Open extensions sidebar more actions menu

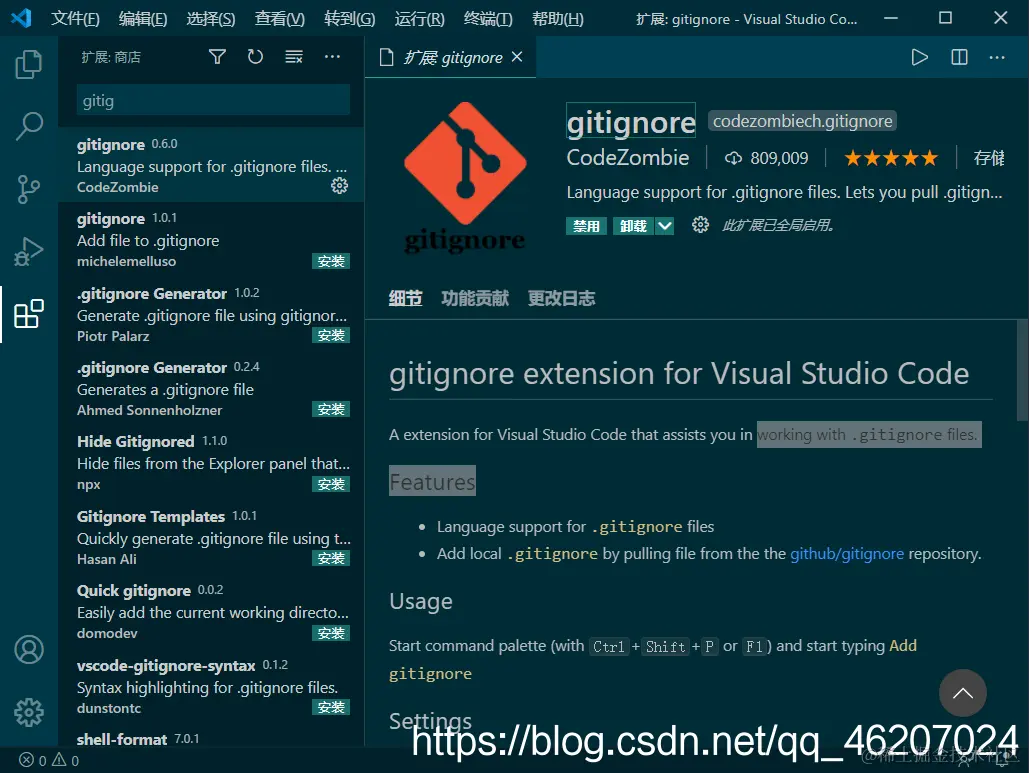[332, 57]
